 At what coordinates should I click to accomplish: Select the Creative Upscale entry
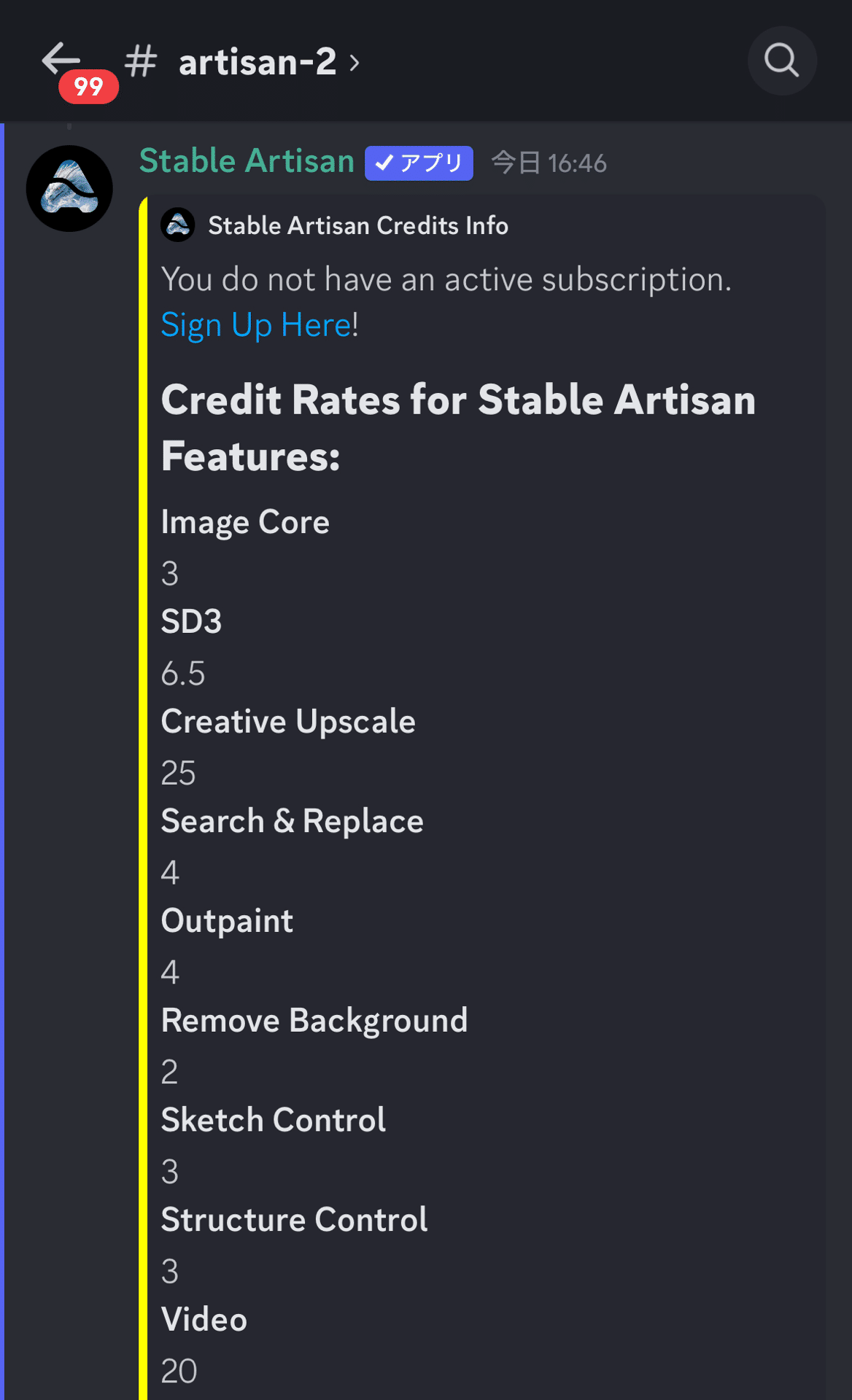tap(288, 721)
